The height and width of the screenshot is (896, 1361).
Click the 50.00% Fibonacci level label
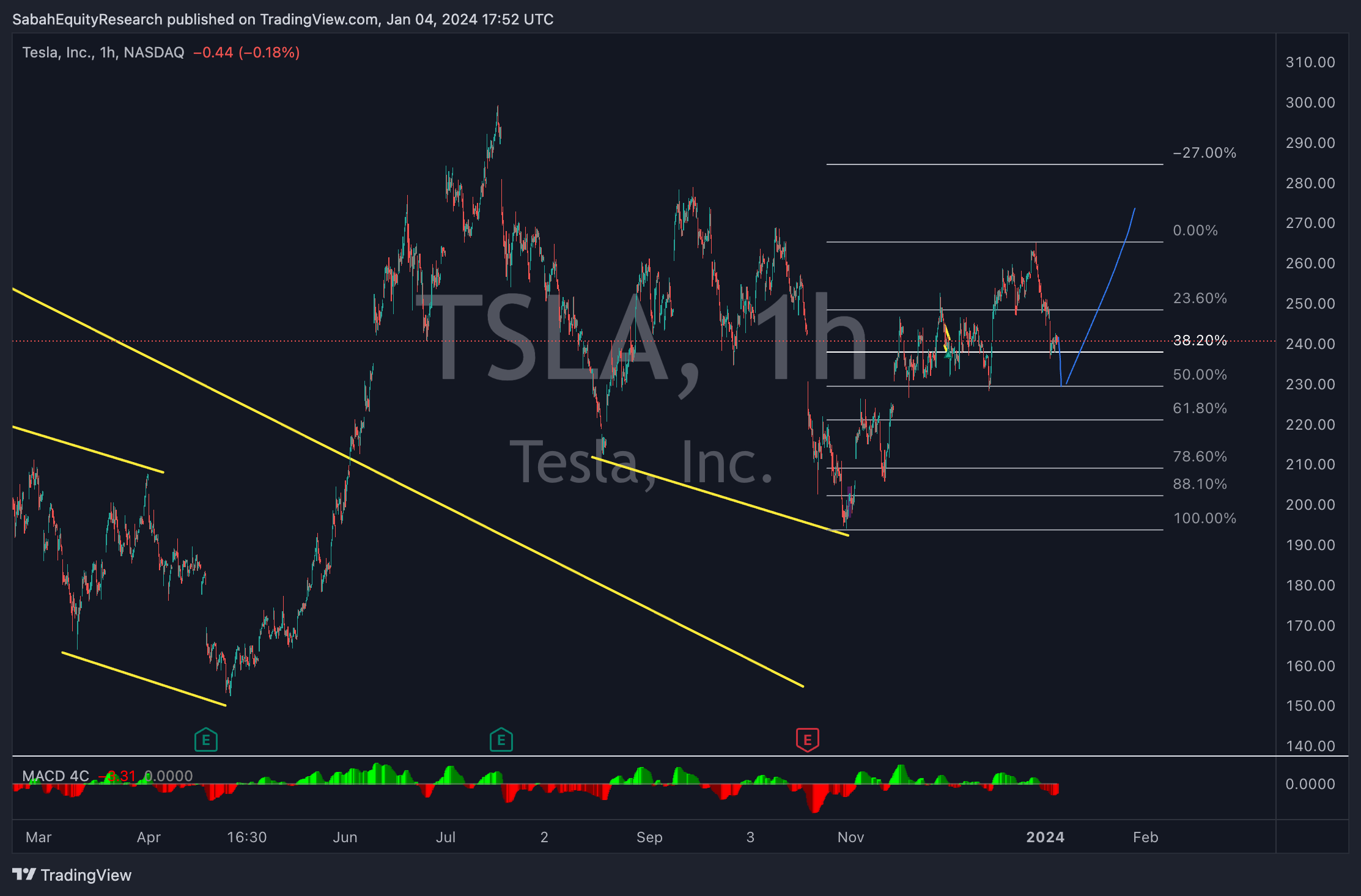pyautogui.click(x=1200, y=375)
